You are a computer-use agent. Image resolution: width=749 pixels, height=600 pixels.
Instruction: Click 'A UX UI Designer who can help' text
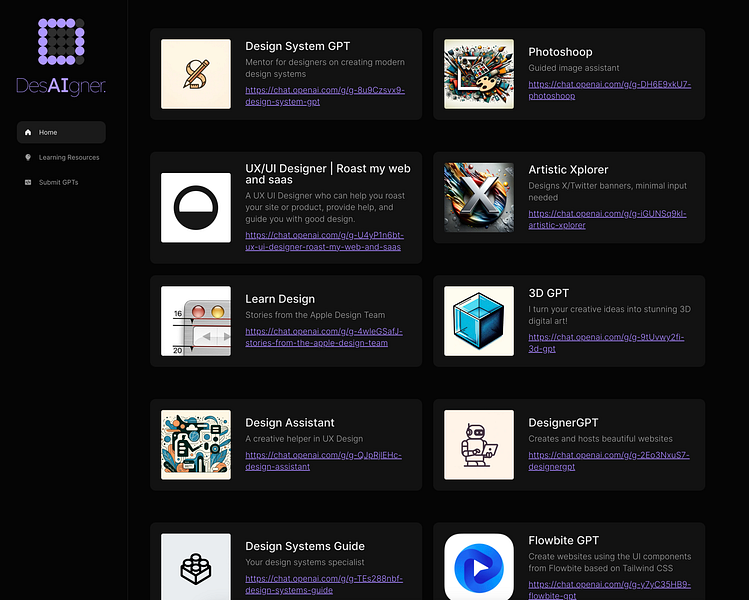pos(325,207)
